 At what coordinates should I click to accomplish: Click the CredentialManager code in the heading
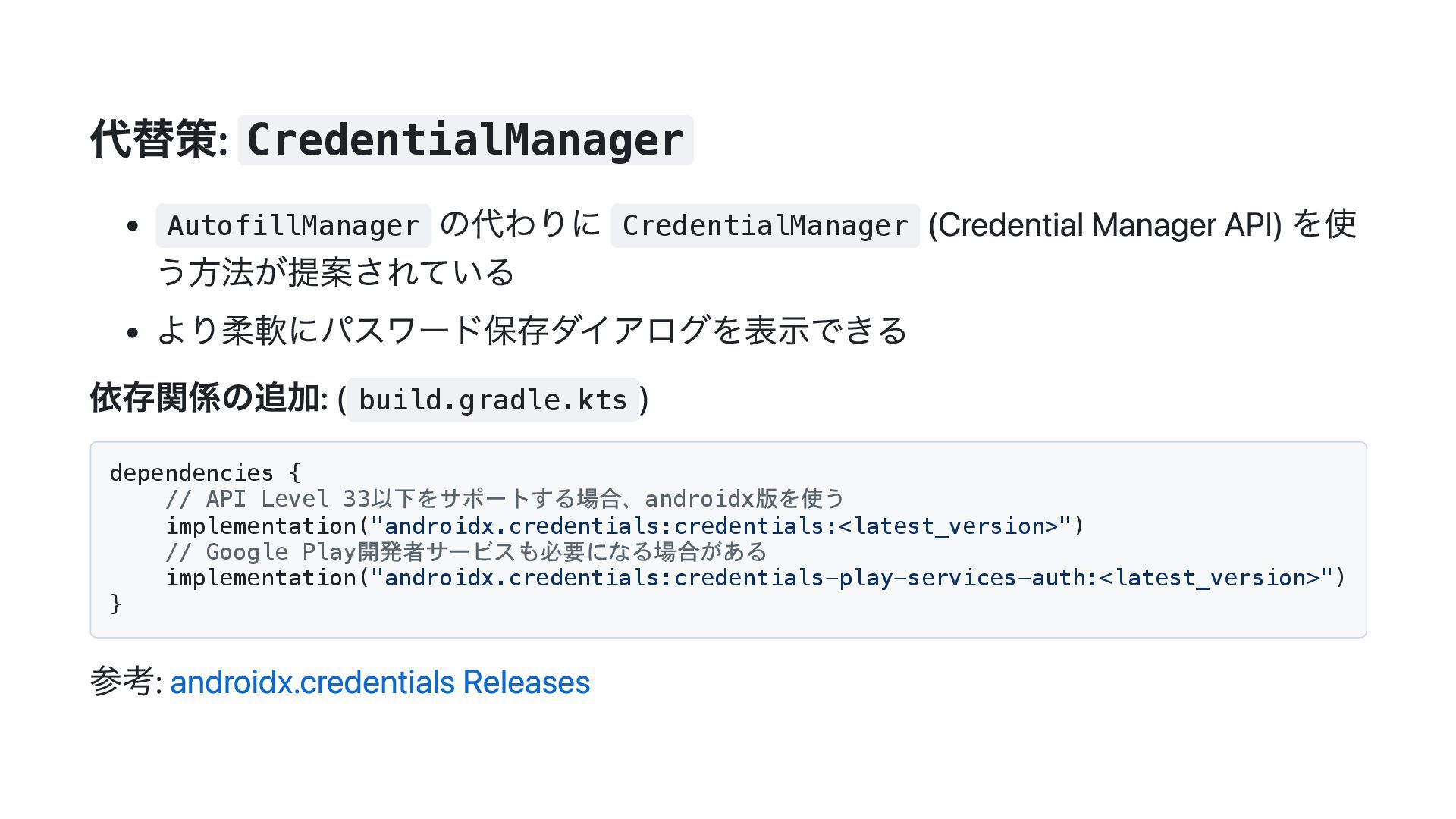click(465, 140)
